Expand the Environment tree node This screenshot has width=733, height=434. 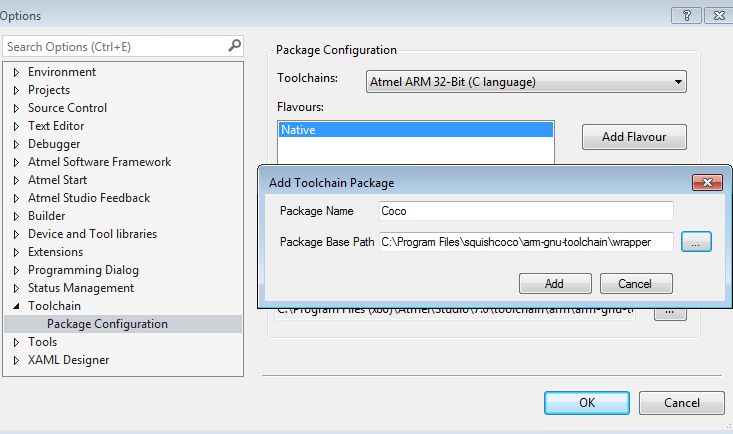pyautogui.click(x=16, y=72)
